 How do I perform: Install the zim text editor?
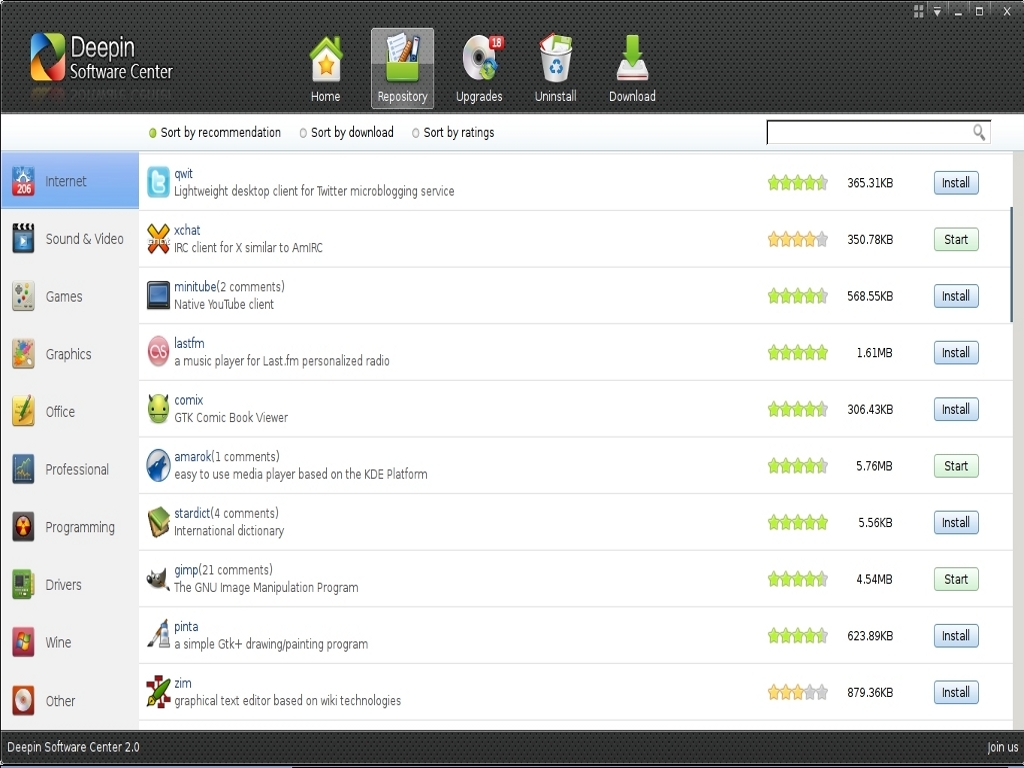coord(956,692)
